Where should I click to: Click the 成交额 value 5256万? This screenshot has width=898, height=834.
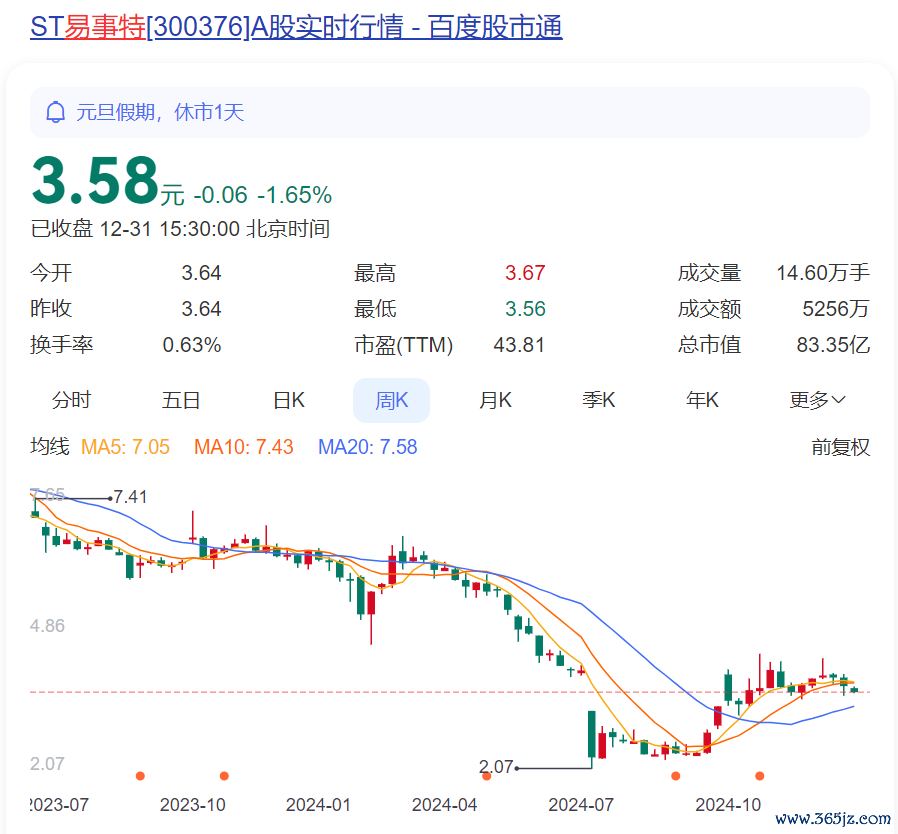pos(836,309)
